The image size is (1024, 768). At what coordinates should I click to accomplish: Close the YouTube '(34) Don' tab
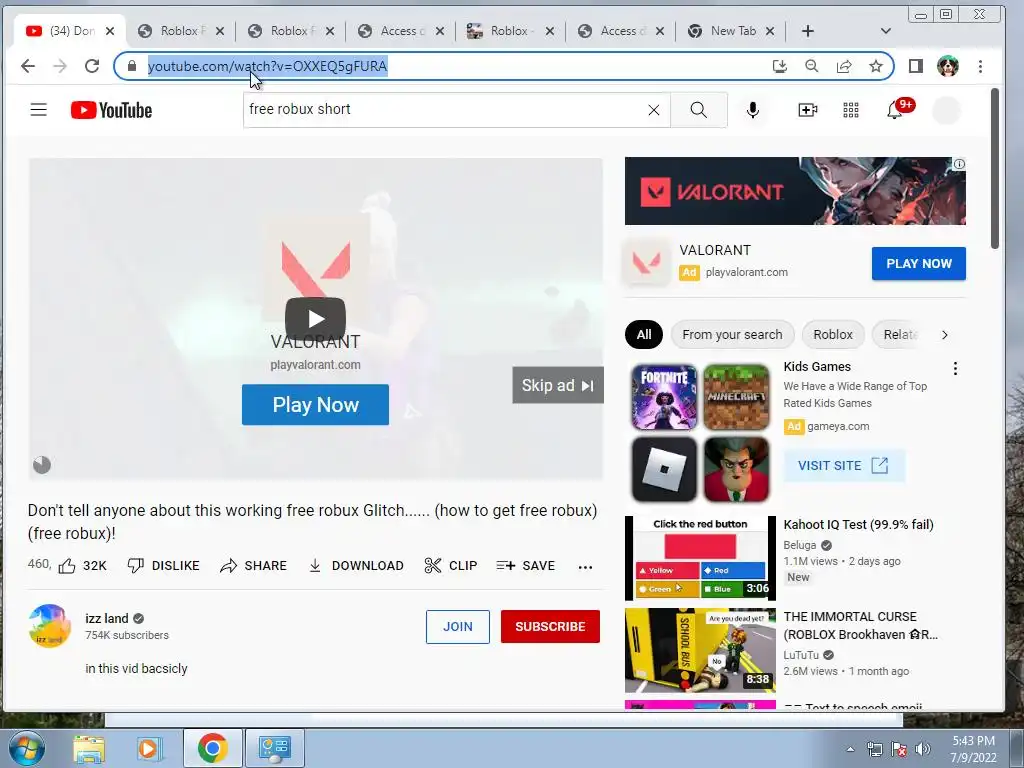110,31
